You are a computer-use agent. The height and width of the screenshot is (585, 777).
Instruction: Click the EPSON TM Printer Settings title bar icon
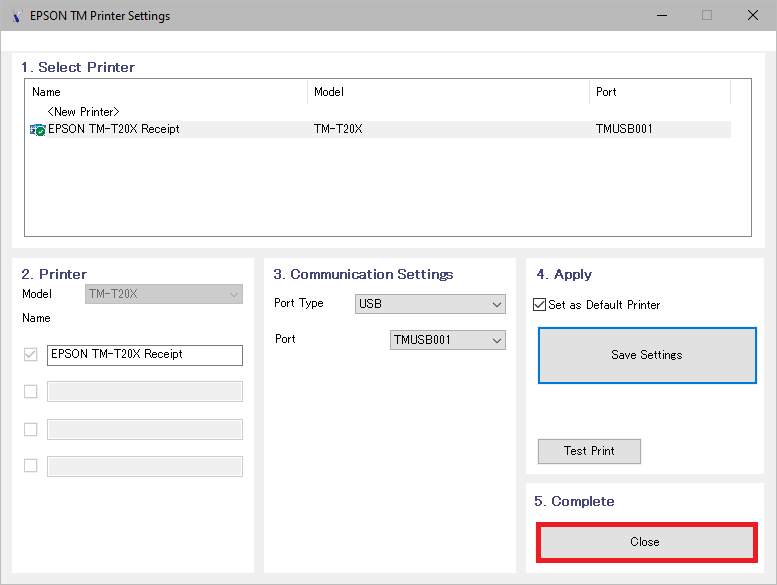[17, 16]
